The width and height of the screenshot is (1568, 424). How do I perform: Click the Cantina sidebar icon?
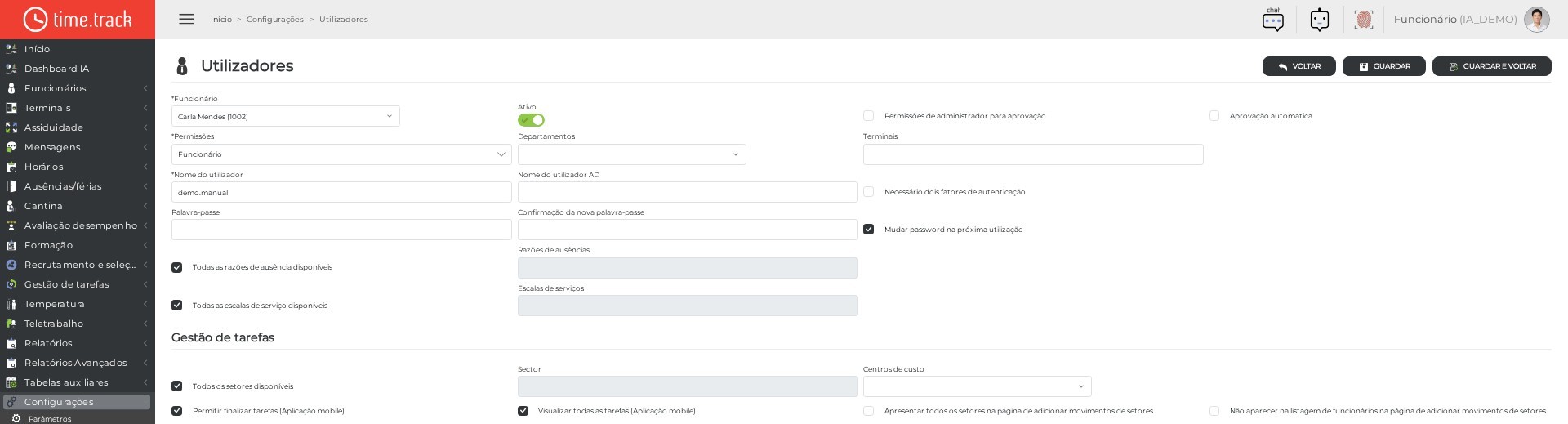coord(11,206)
